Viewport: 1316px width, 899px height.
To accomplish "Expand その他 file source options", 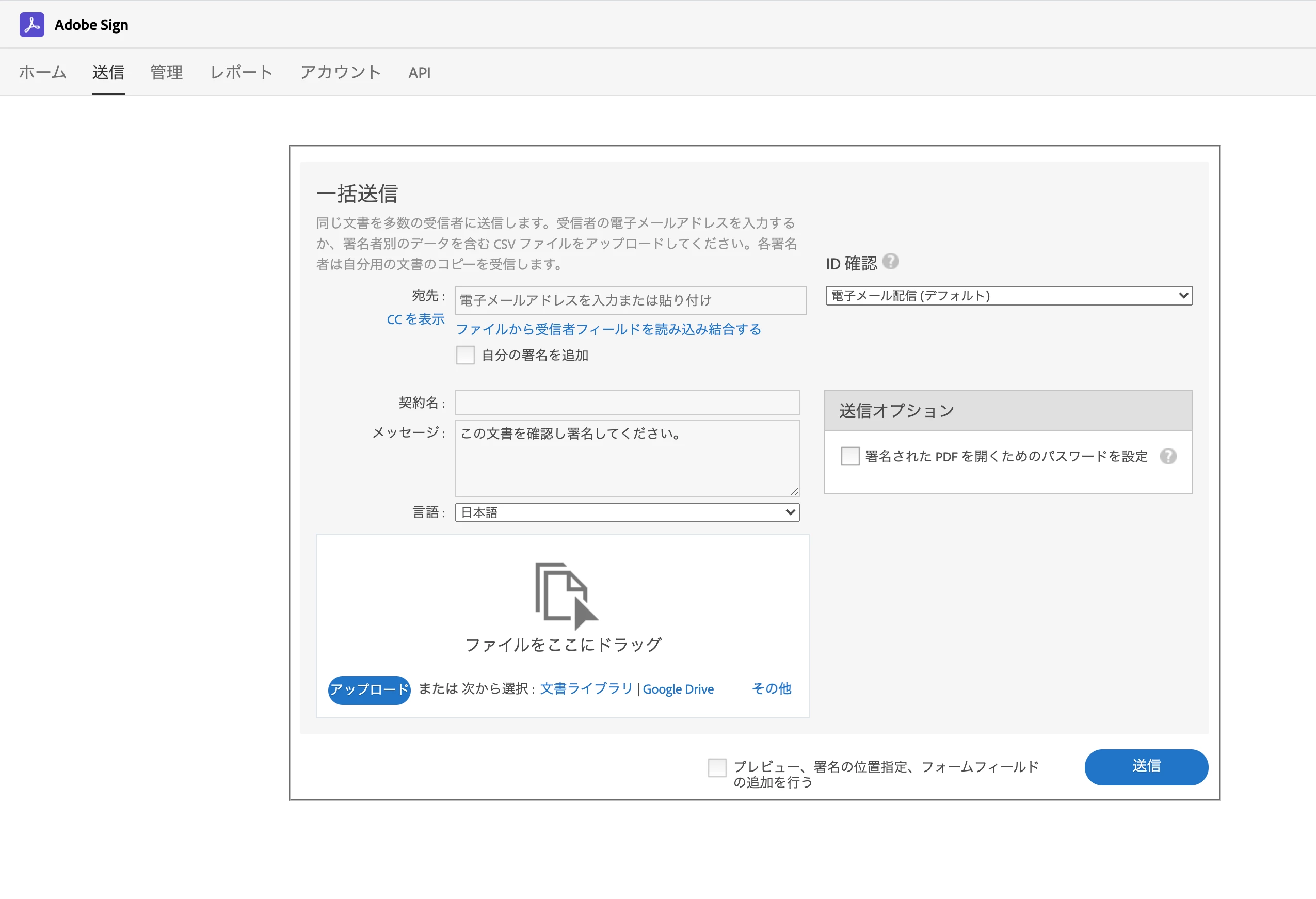I will 771,689.
